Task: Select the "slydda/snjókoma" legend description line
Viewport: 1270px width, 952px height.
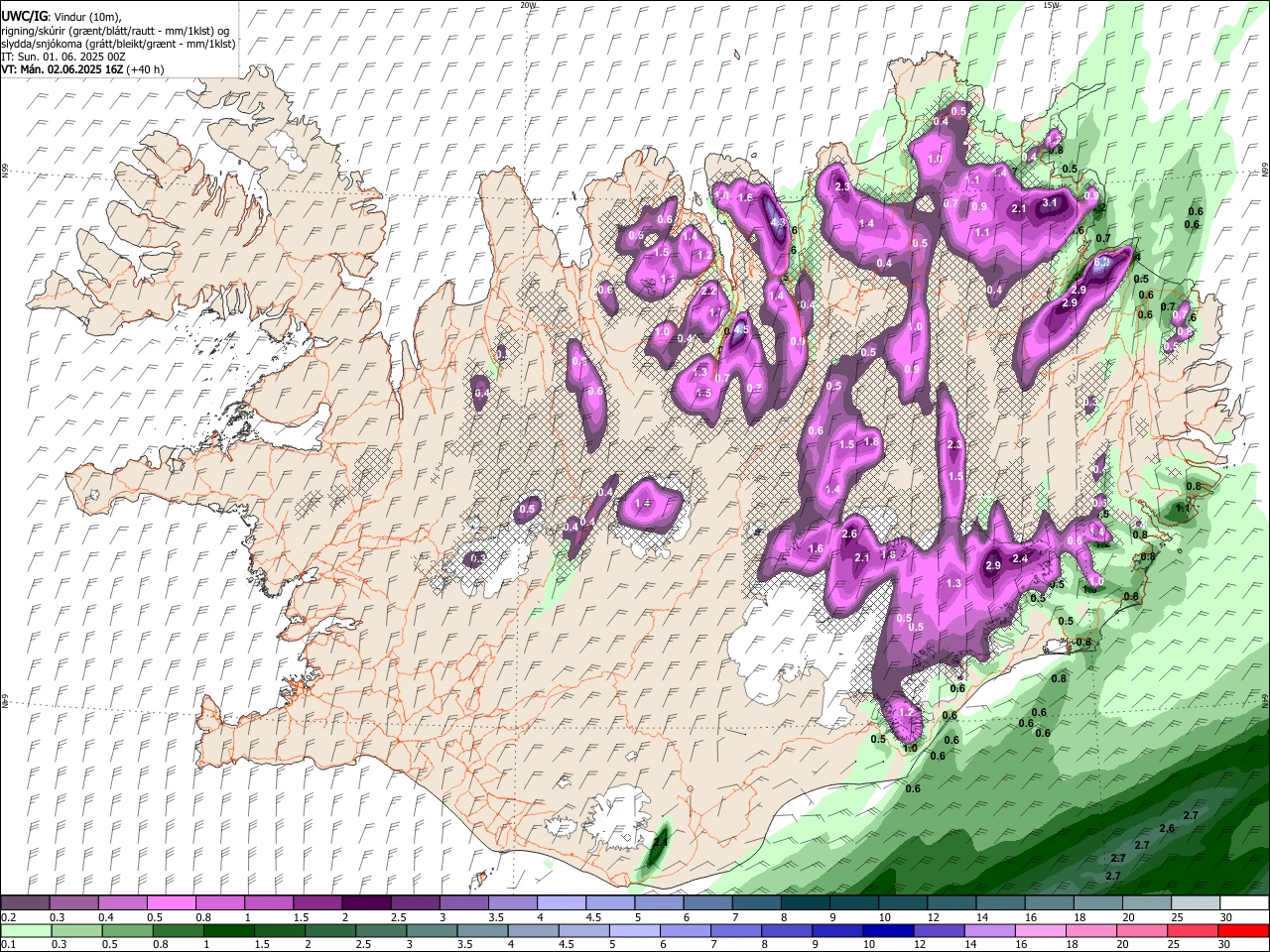Action: coord(118,44)
